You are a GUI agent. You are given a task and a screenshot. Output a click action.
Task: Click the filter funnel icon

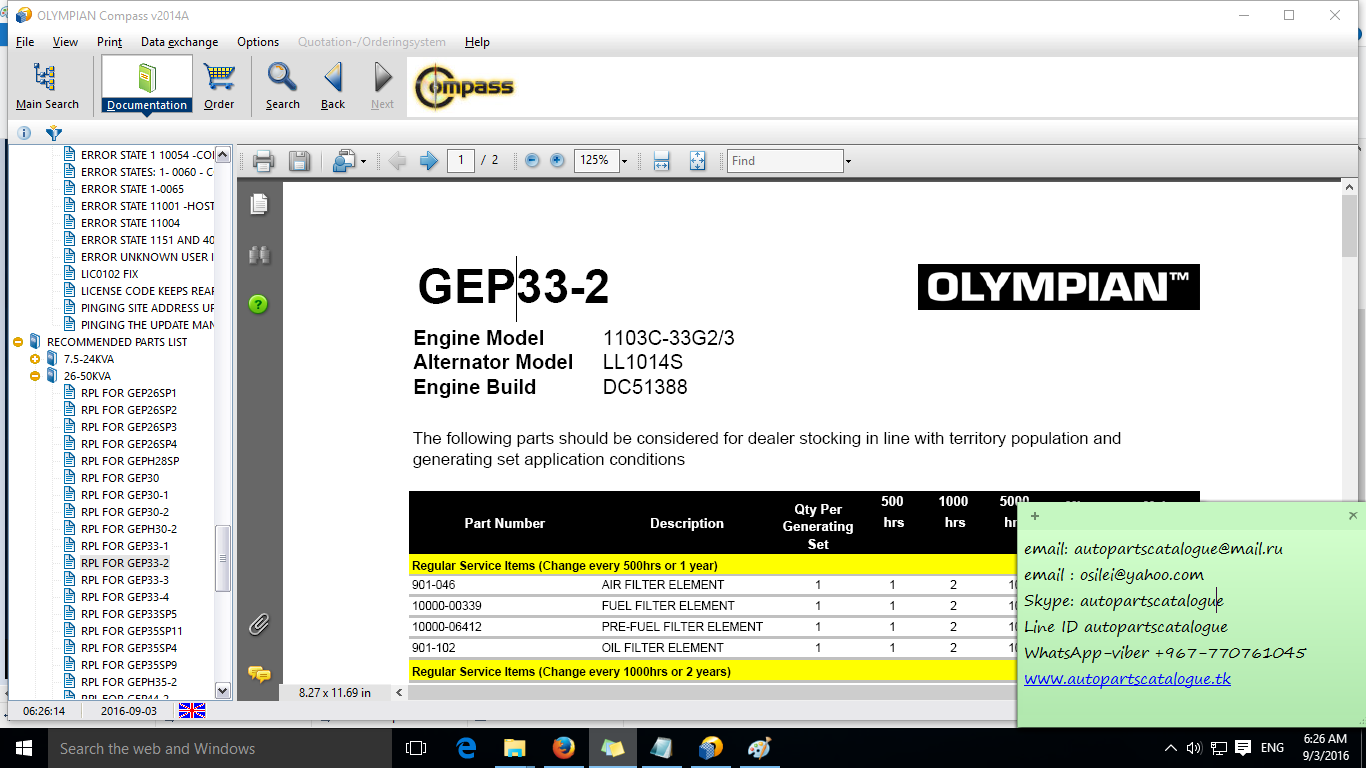55,133
